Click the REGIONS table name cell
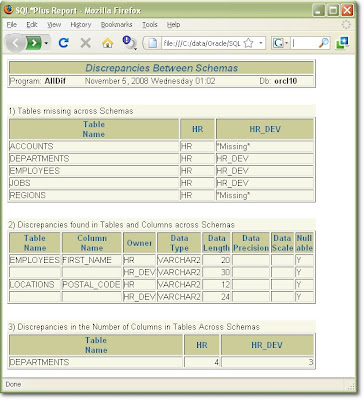 [x=94, y=195]
